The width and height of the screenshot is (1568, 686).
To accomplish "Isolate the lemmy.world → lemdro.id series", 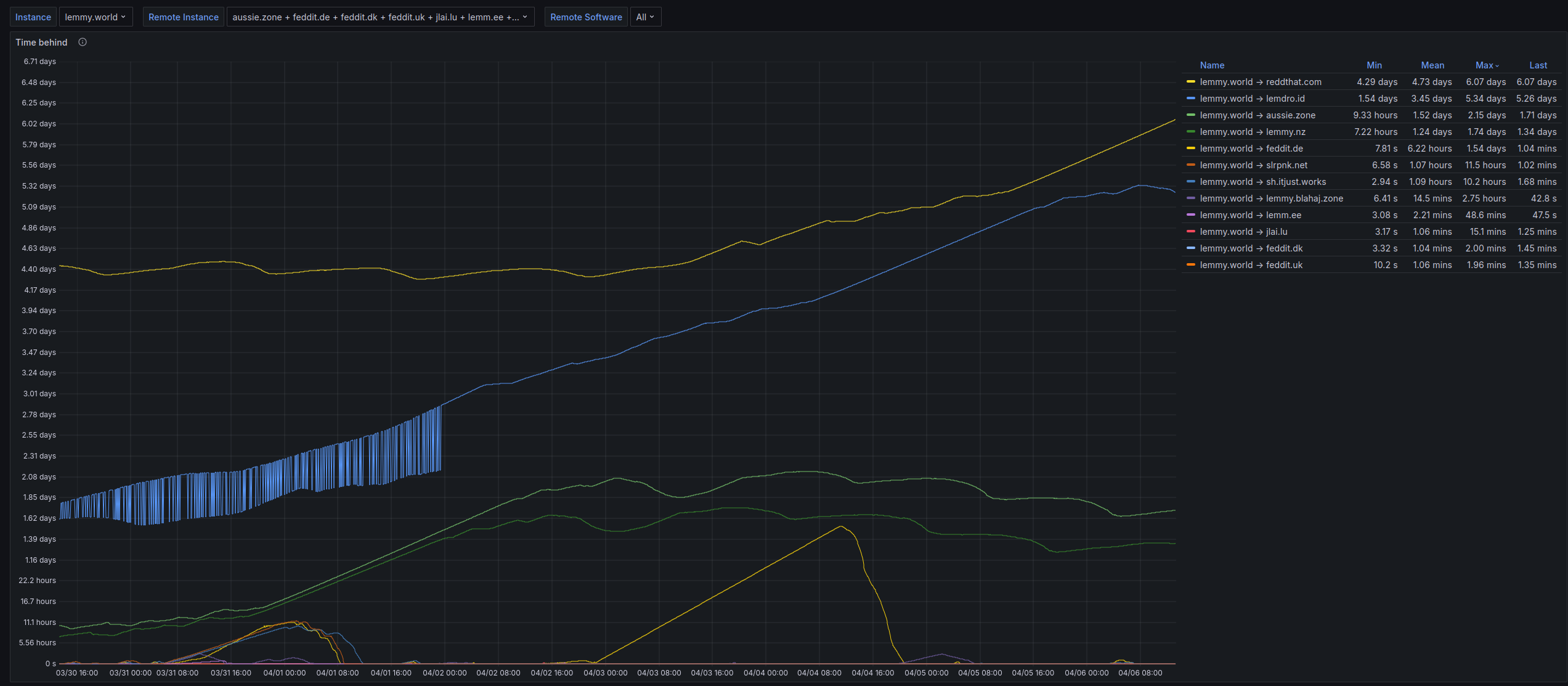I will click(x=1252, y=99).
